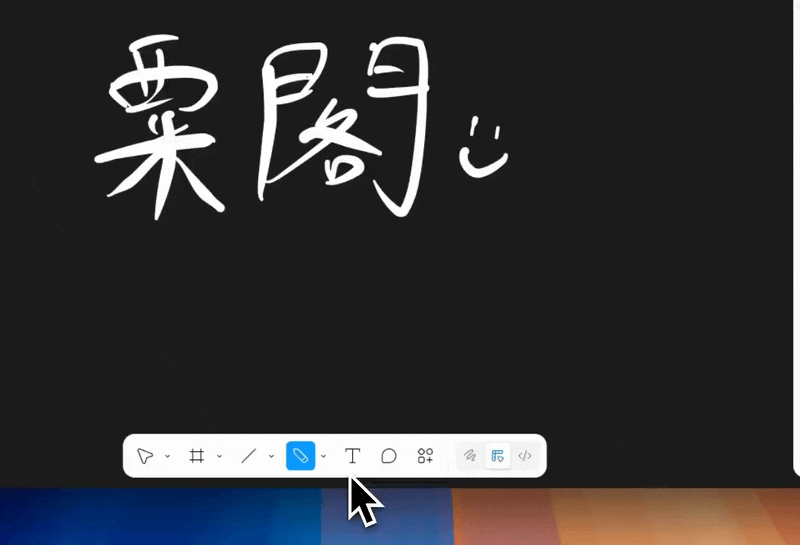Select the Line shape tool
Viewport: 800px width, 545px height.
[249, 456]
